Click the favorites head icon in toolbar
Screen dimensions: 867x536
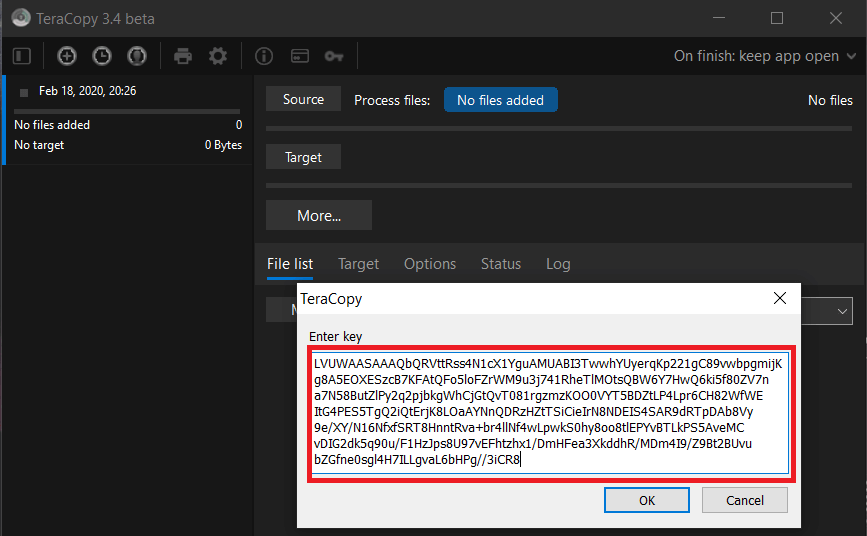pyautogui.click(x=137, y=56)
